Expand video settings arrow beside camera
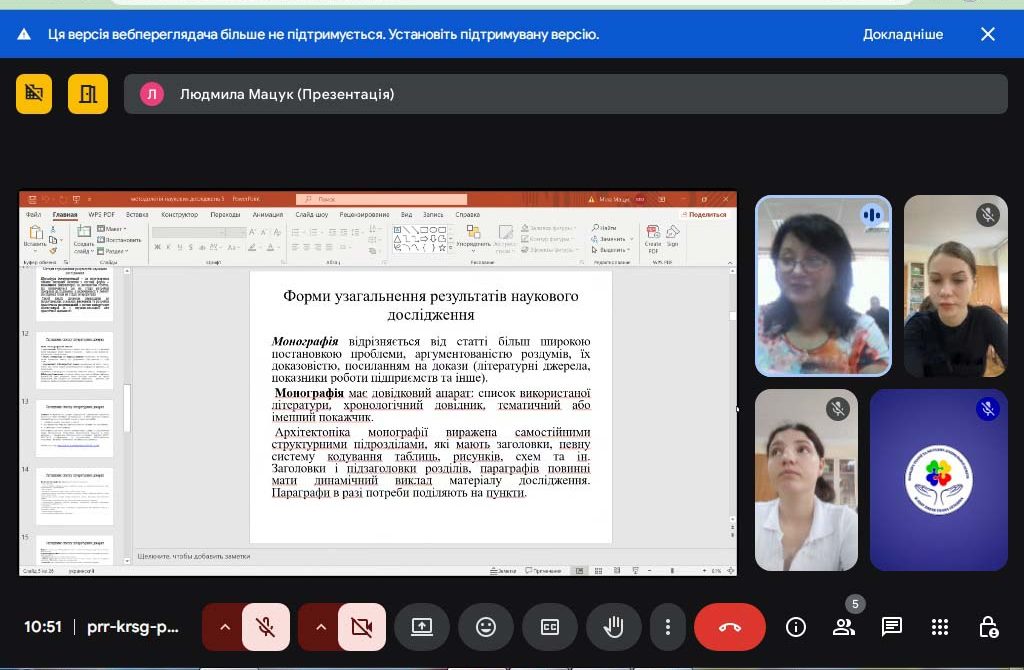 pos(321,627)
